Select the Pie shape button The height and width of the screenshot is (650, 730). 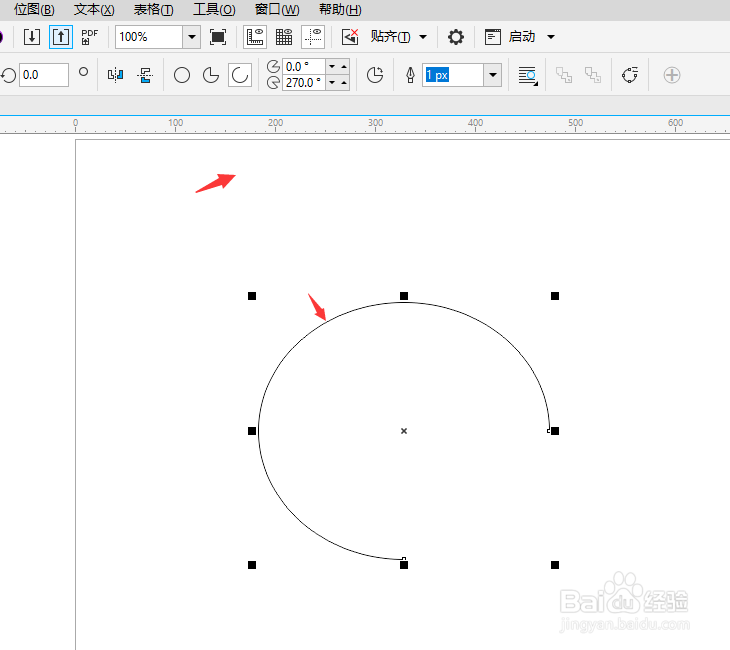pyautogui.click(x=211, y=75)
